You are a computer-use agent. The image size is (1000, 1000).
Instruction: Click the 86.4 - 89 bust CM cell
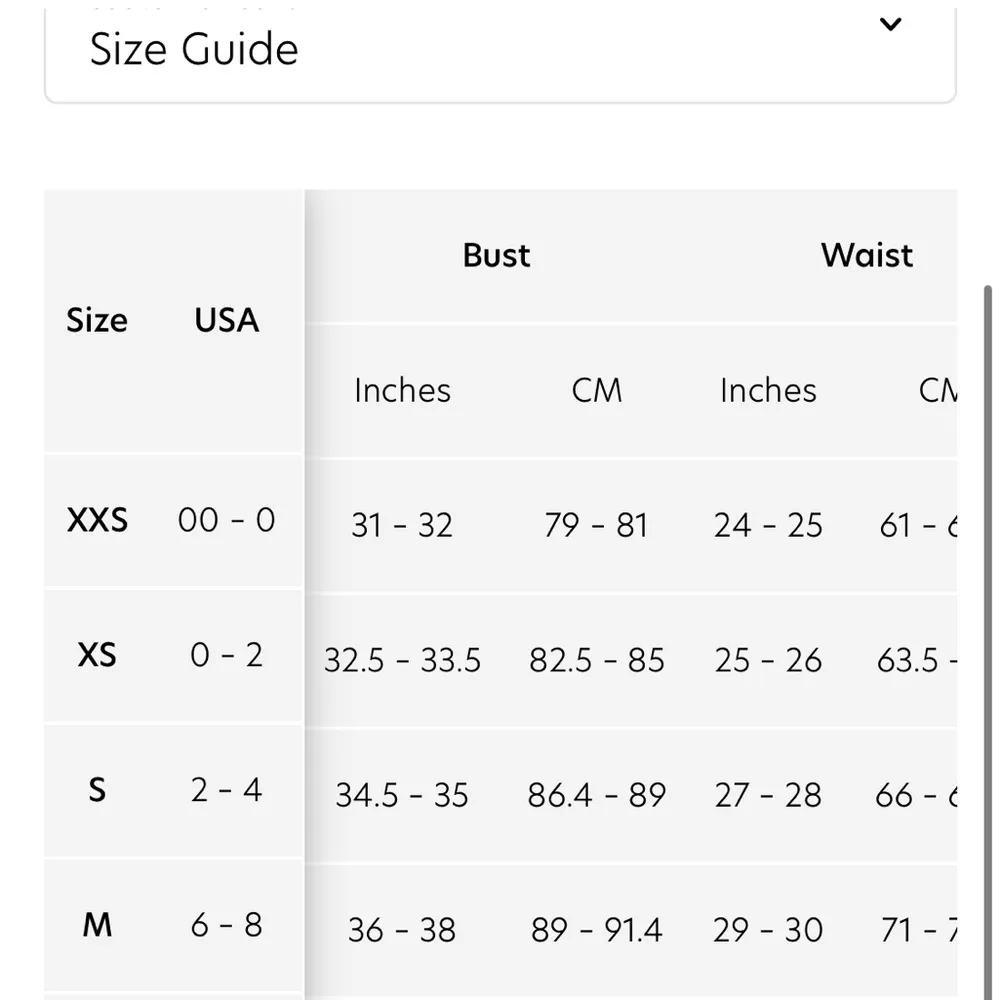[597, 796]
